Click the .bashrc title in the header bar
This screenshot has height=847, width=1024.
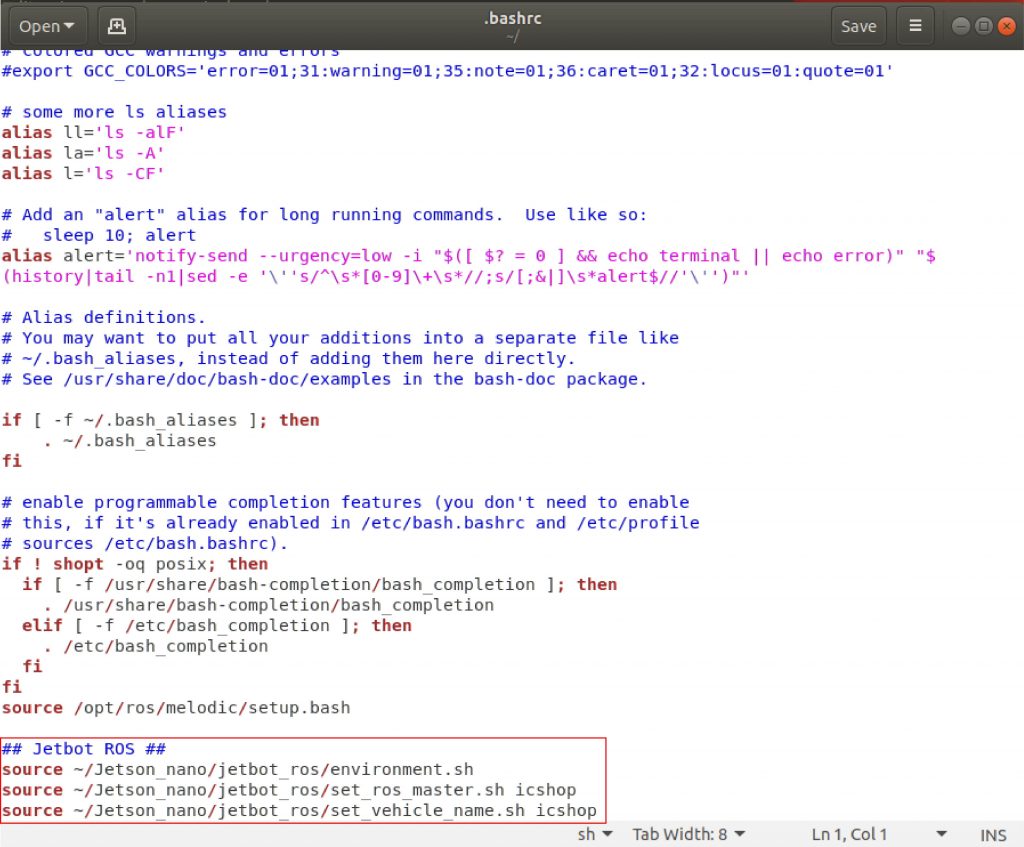513,18
